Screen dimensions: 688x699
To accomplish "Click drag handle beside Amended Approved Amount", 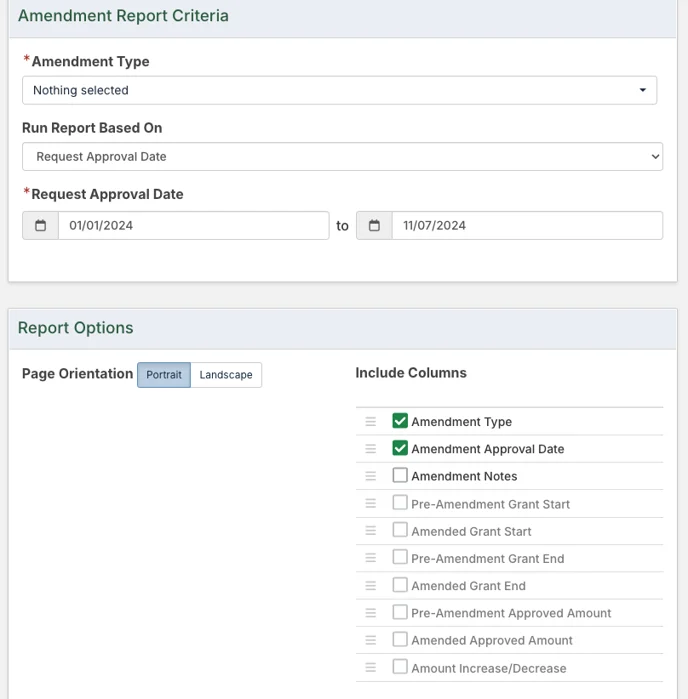I will pyautogui.click(x=371, y=640).
